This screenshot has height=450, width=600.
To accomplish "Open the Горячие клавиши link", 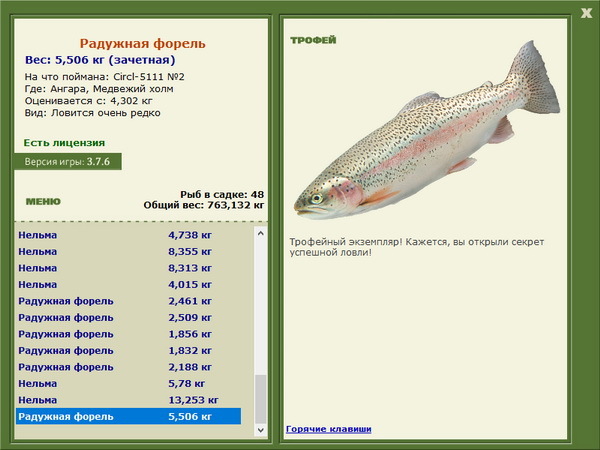I will click(328, 429).
